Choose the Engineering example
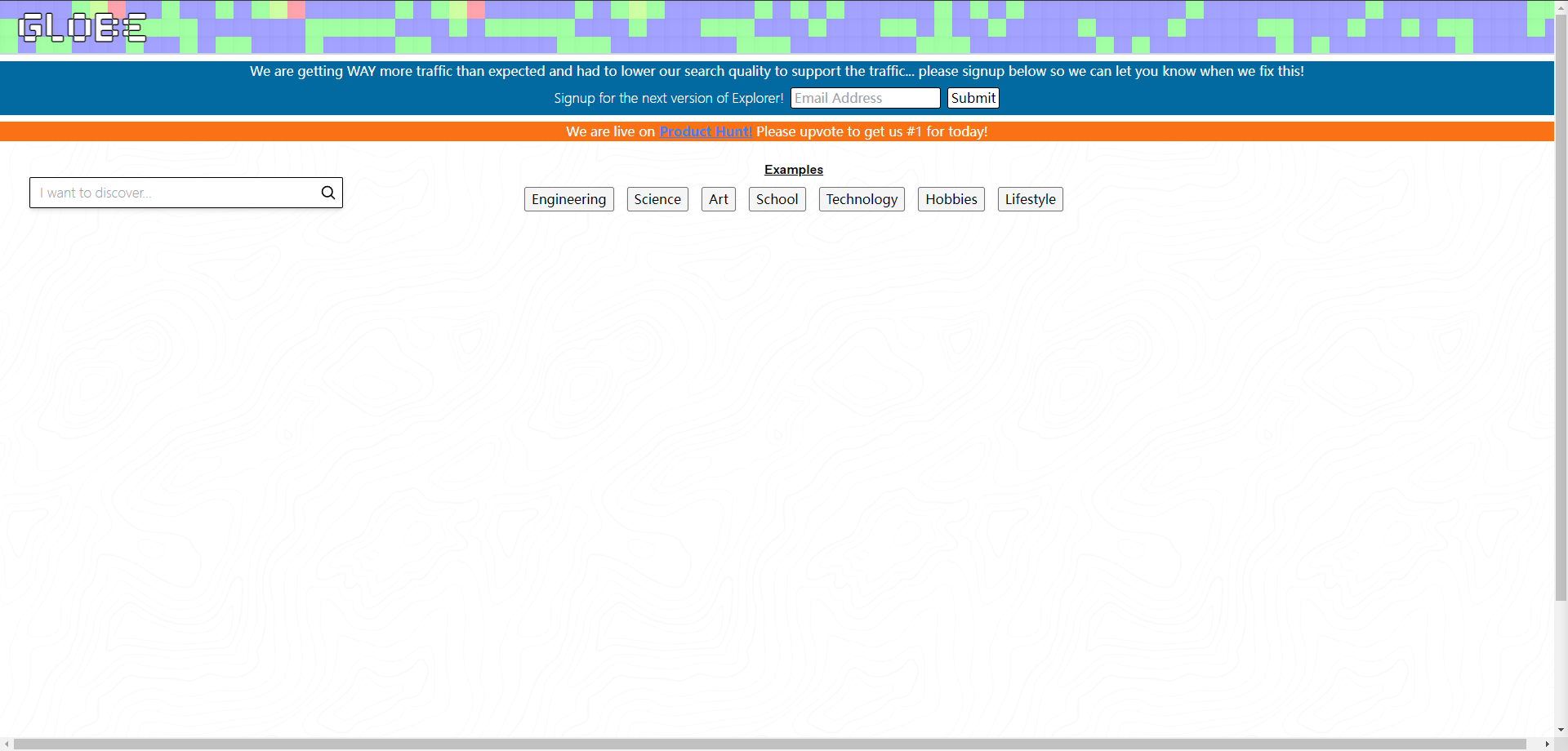The height and width of the screenshot is (751, 1568). pyautogui.click(x=569, y=199)
